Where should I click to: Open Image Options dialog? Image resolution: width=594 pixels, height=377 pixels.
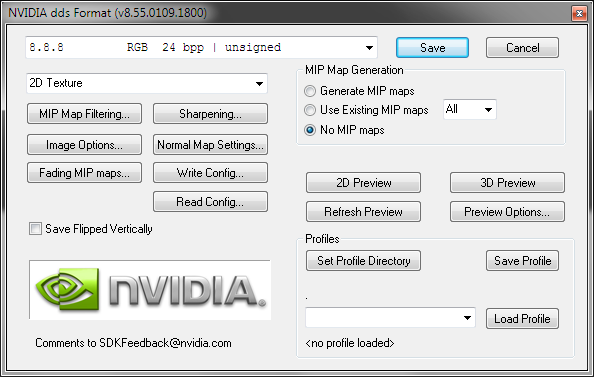click(x=84, y=145)
